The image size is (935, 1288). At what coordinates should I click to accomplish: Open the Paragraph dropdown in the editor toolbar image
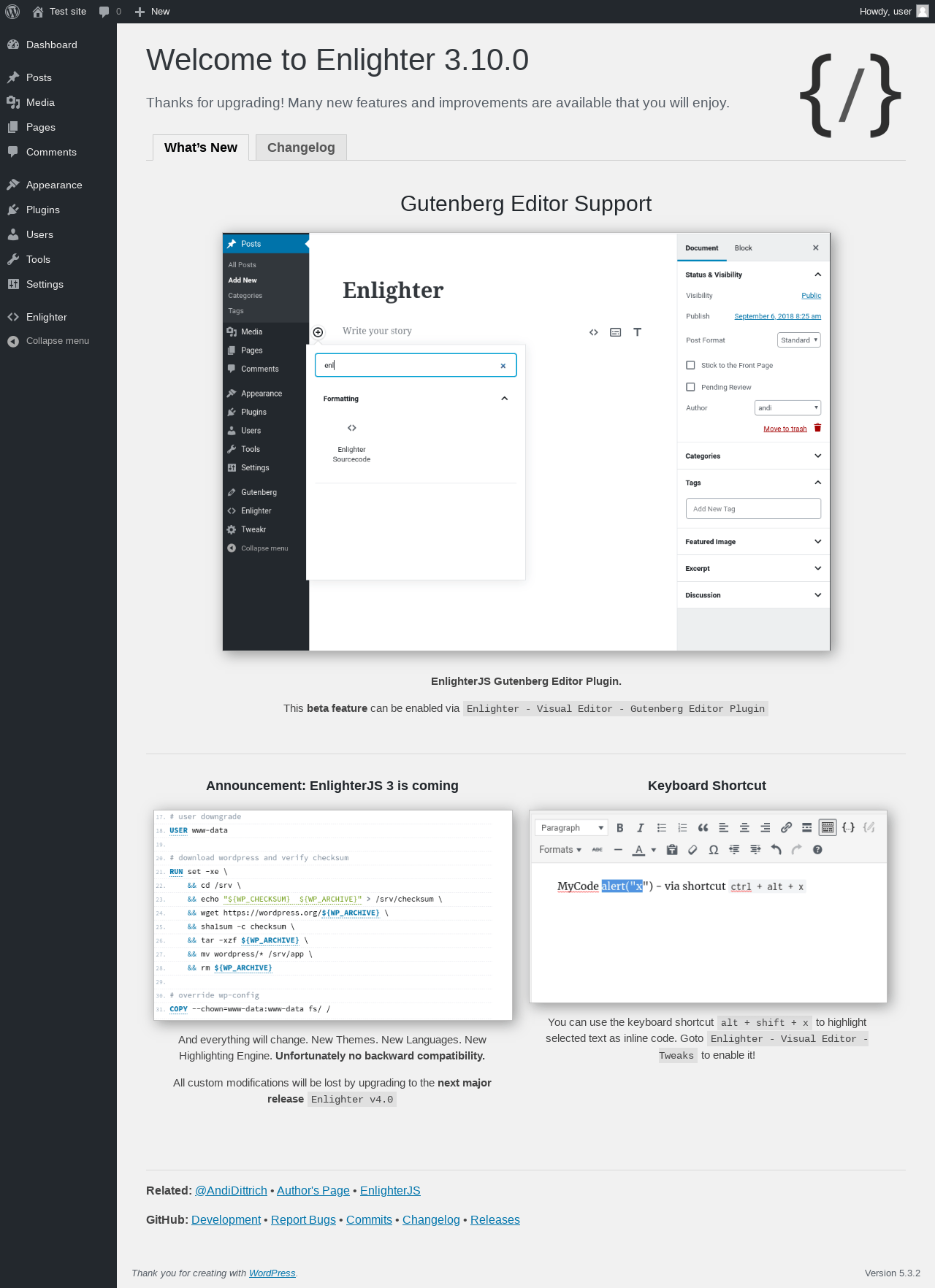pos(571,827)
